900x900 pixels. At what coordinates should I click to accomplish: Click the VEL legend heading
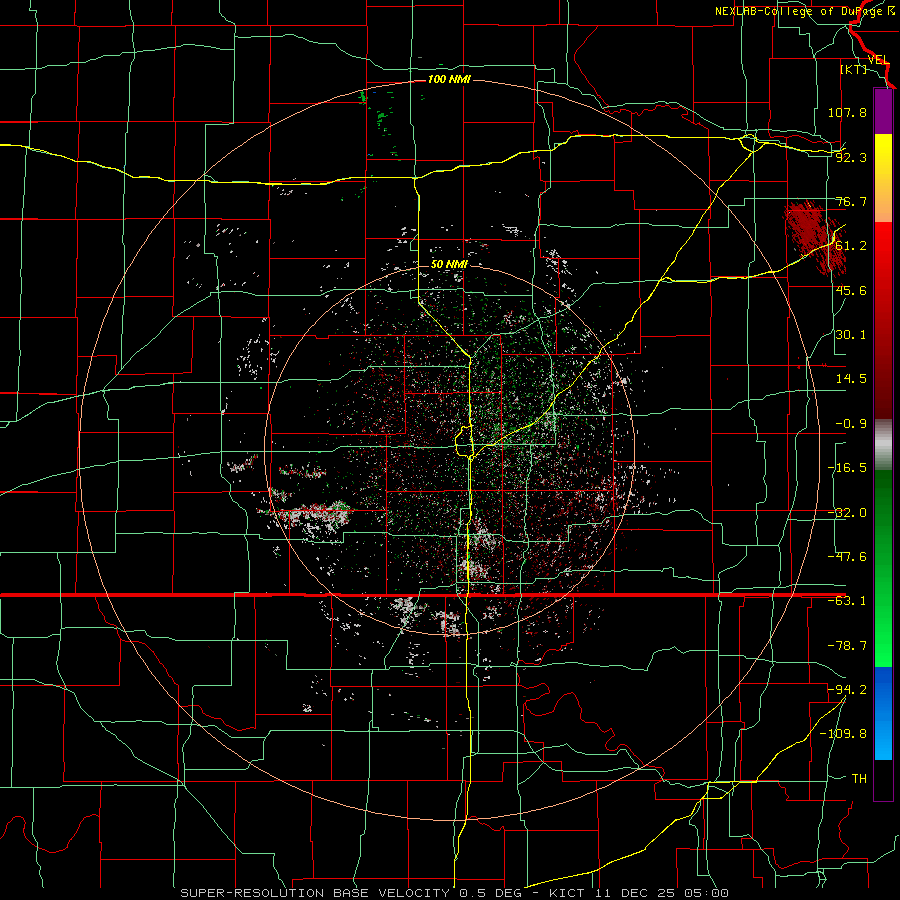click(878, 59)
